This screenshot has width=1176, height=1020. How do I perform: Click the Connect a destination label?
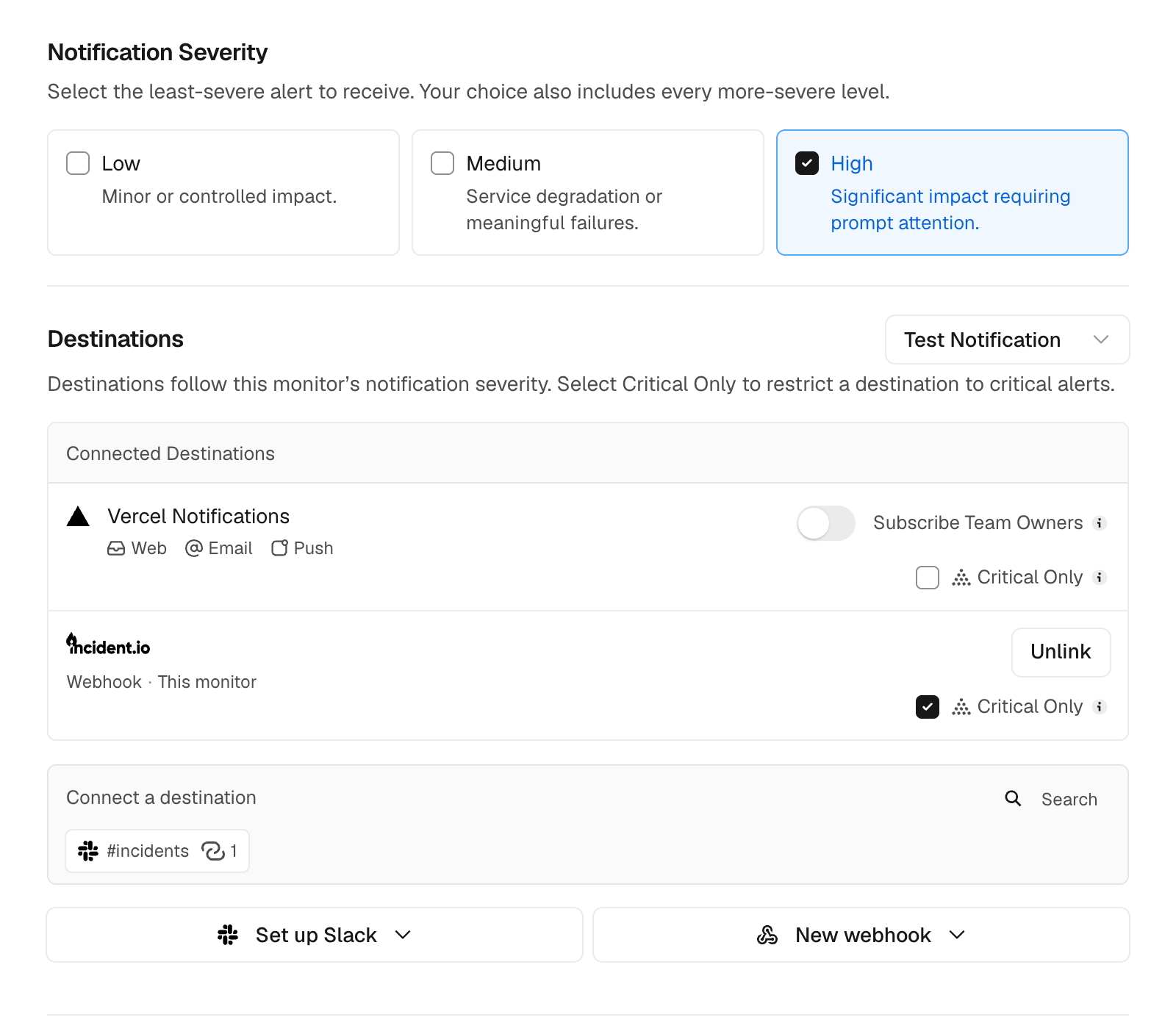click(x=161, y=797)
